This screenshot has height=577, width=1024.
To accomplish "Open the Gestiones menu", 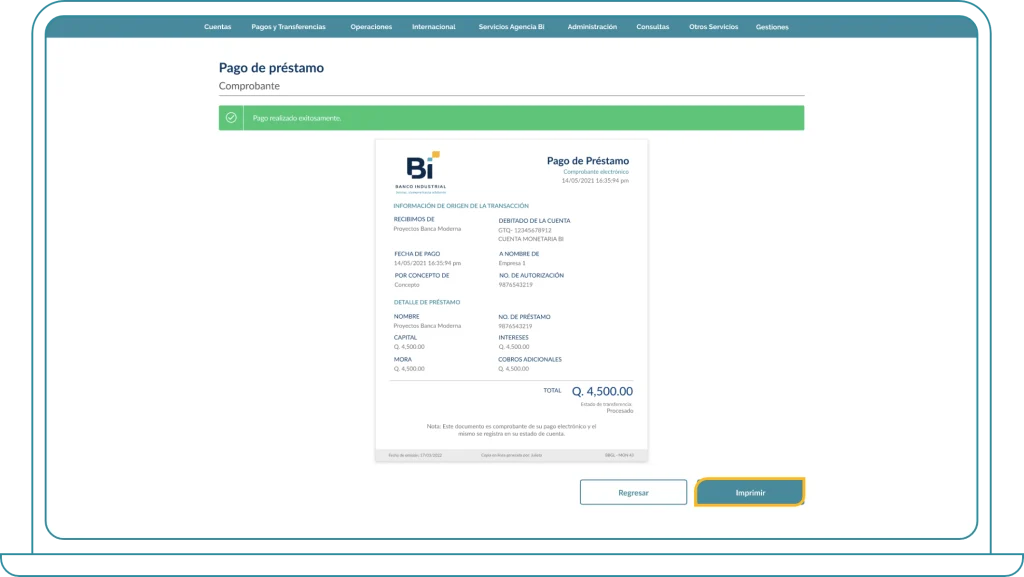I will pos(772,27).
